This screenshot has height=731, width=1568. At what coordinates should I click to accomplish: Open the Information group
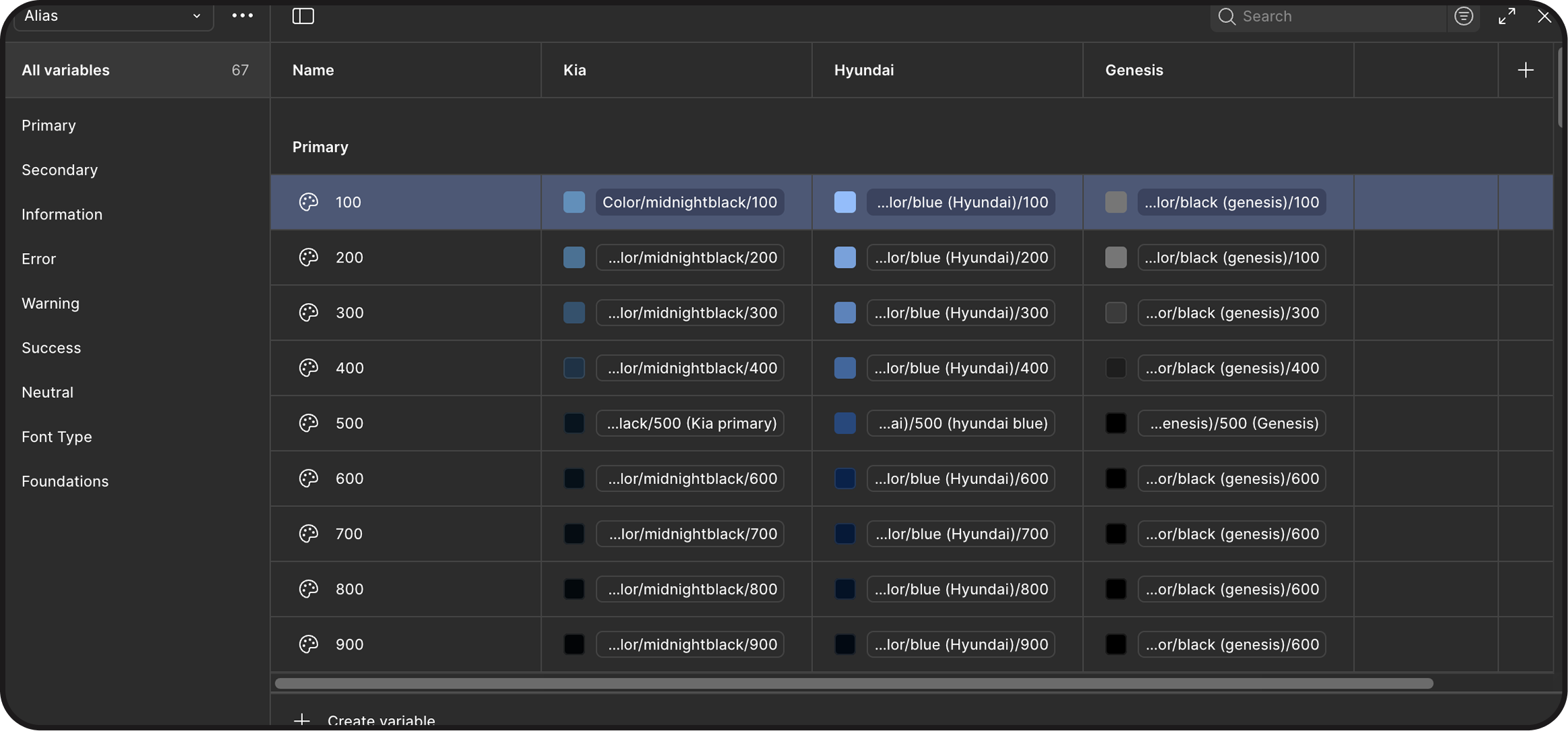coord(62,215)
